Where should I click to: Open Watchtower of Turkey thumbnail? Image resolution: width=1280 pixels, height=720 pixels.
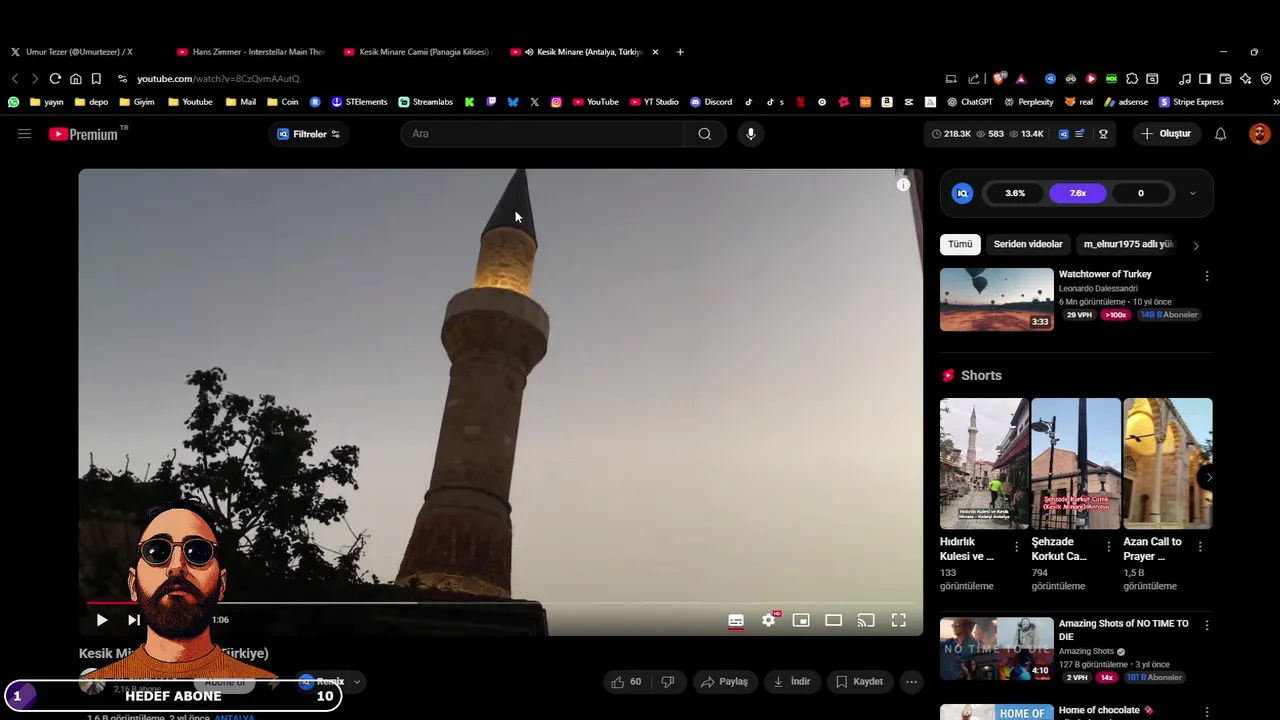point(996,299)
